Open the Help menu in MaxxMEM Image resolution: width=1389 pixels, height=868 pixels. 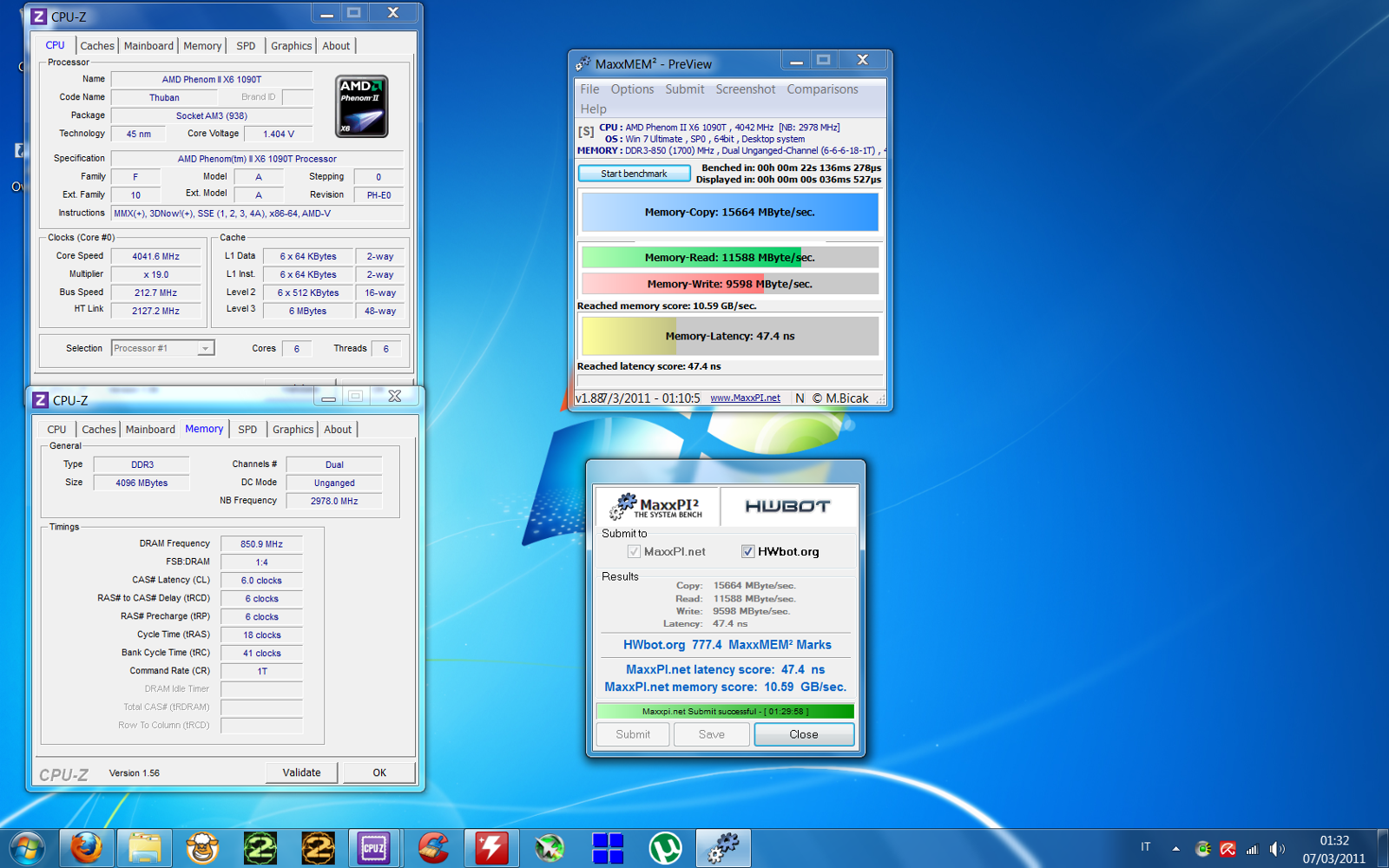tap(594, 109)
